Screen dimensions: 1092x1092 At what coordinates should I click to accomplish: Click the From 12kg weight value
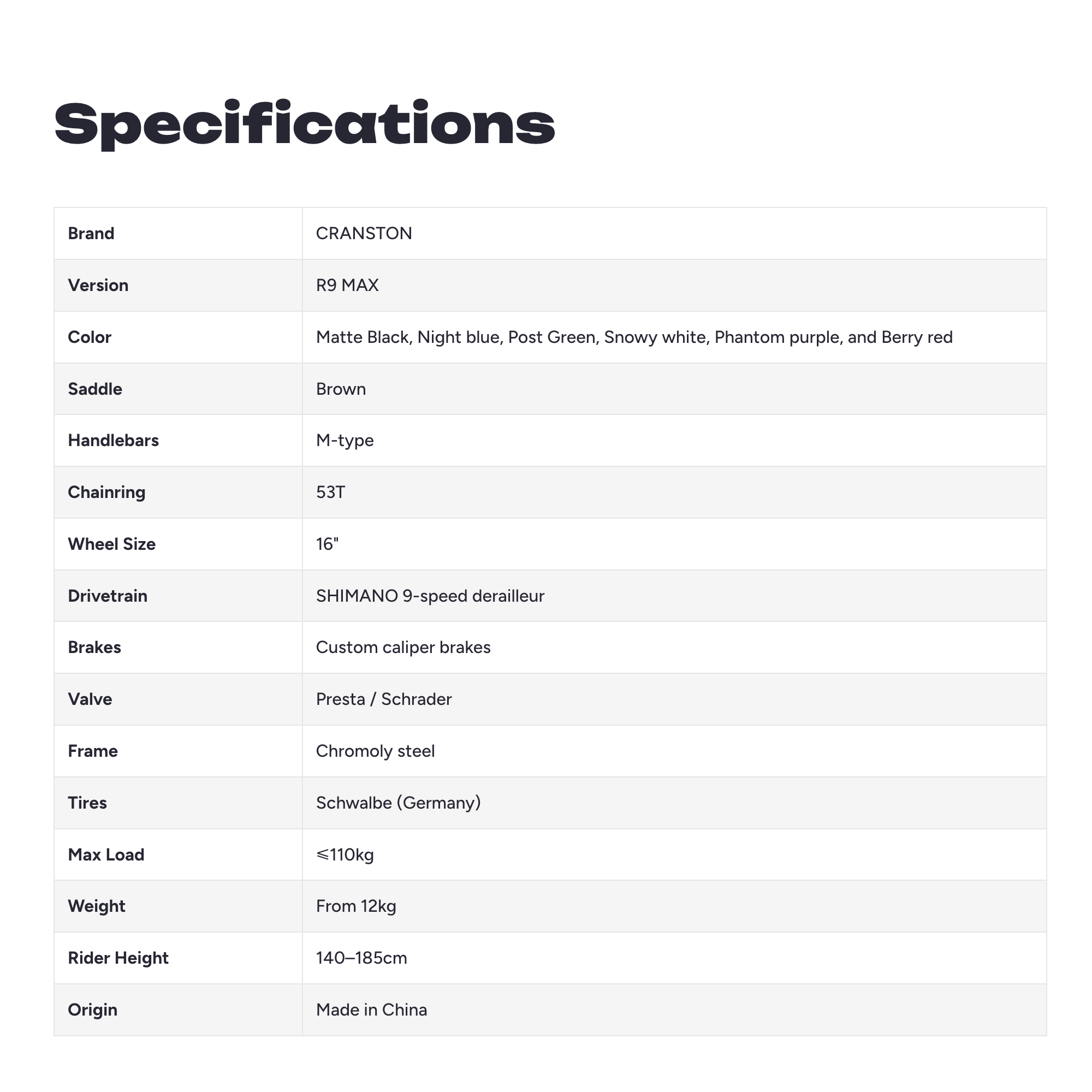356,906
